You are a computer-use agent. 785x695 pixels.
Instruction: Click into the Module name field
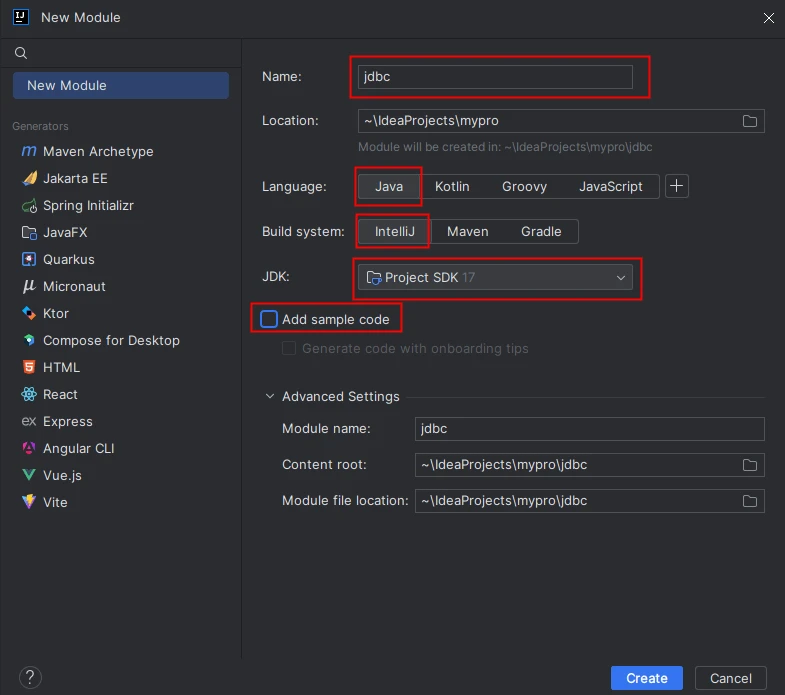(589, 429)
